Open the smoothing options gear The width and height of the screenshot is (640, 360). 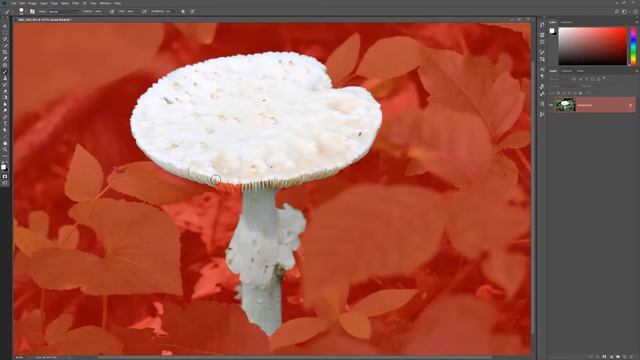pos(183,11)
